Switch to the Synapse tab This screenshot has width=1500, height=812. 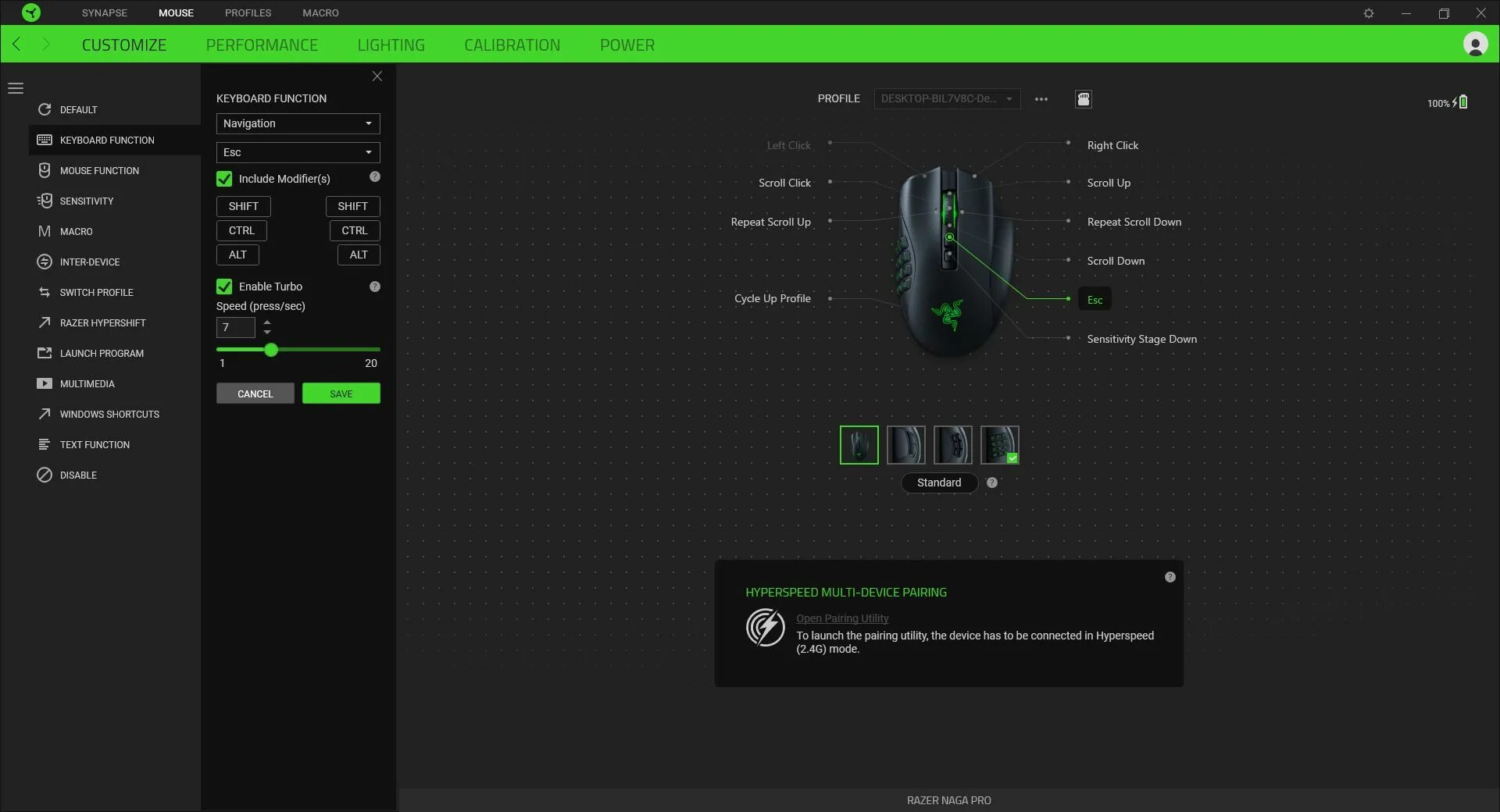(x=105, y=12)
